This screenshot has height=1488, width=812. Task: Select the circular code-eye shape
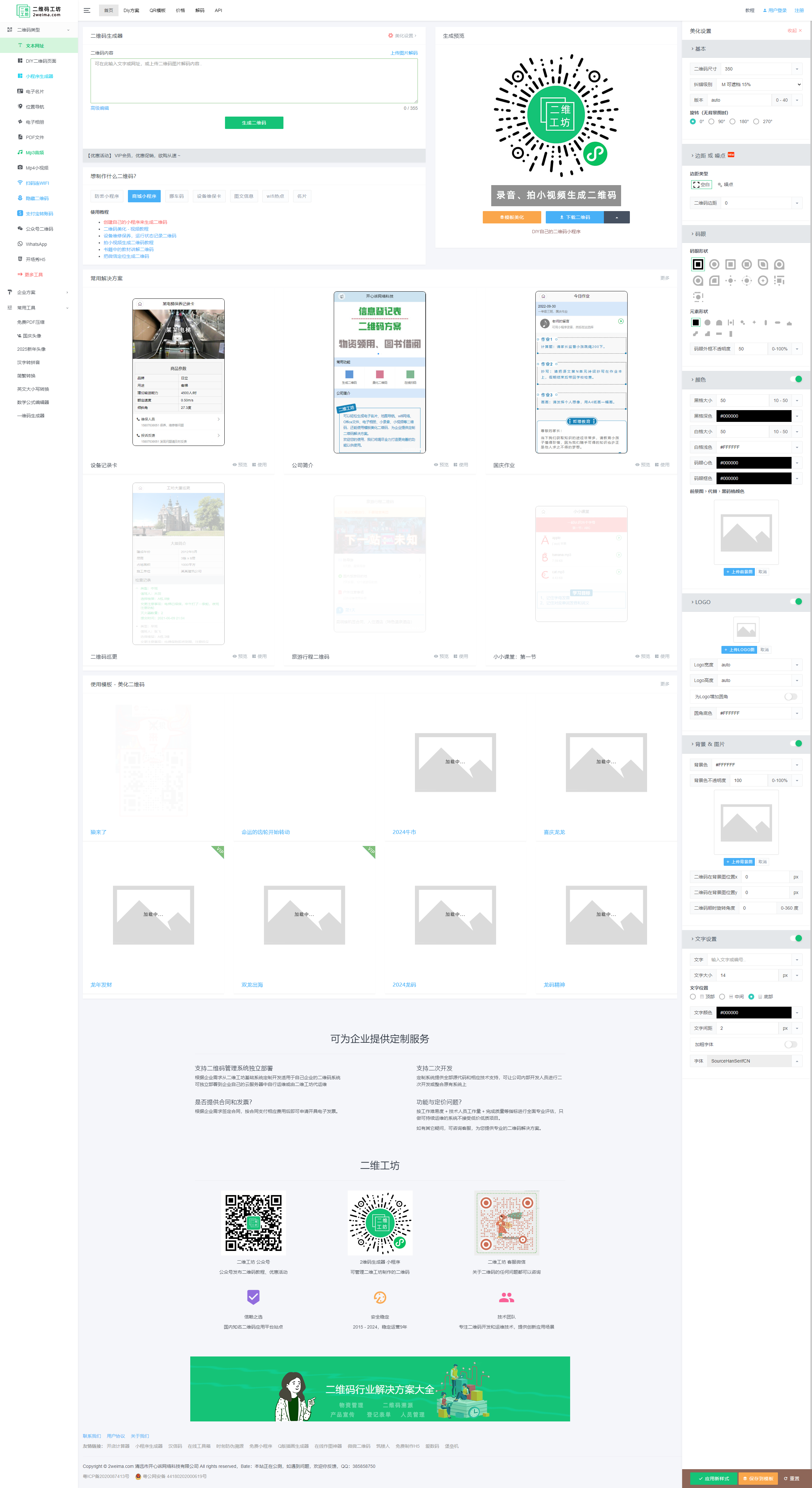(714, 265)
